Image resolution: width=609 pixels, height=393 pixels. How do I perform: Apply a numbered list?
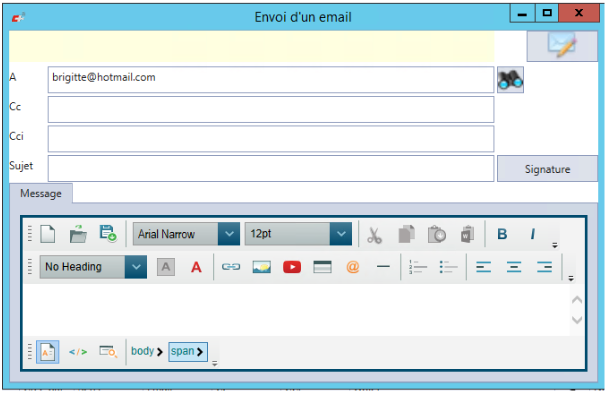click(x=418, y=267)
